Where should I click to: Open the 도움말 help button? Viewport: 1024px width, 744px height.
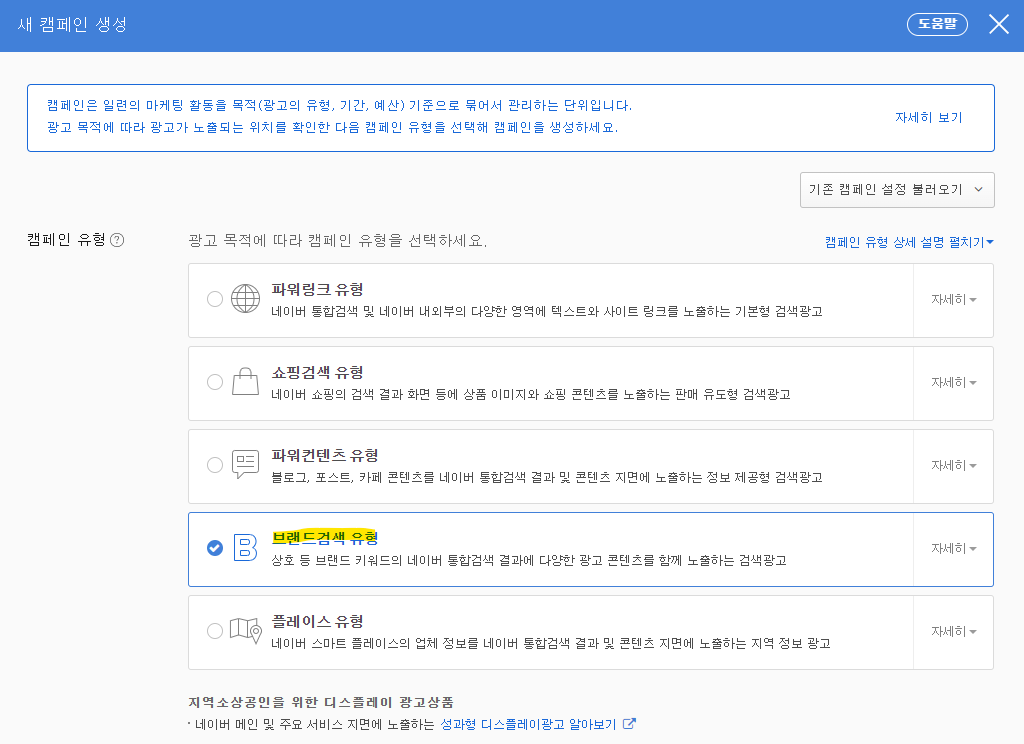(x=937, y=24)
